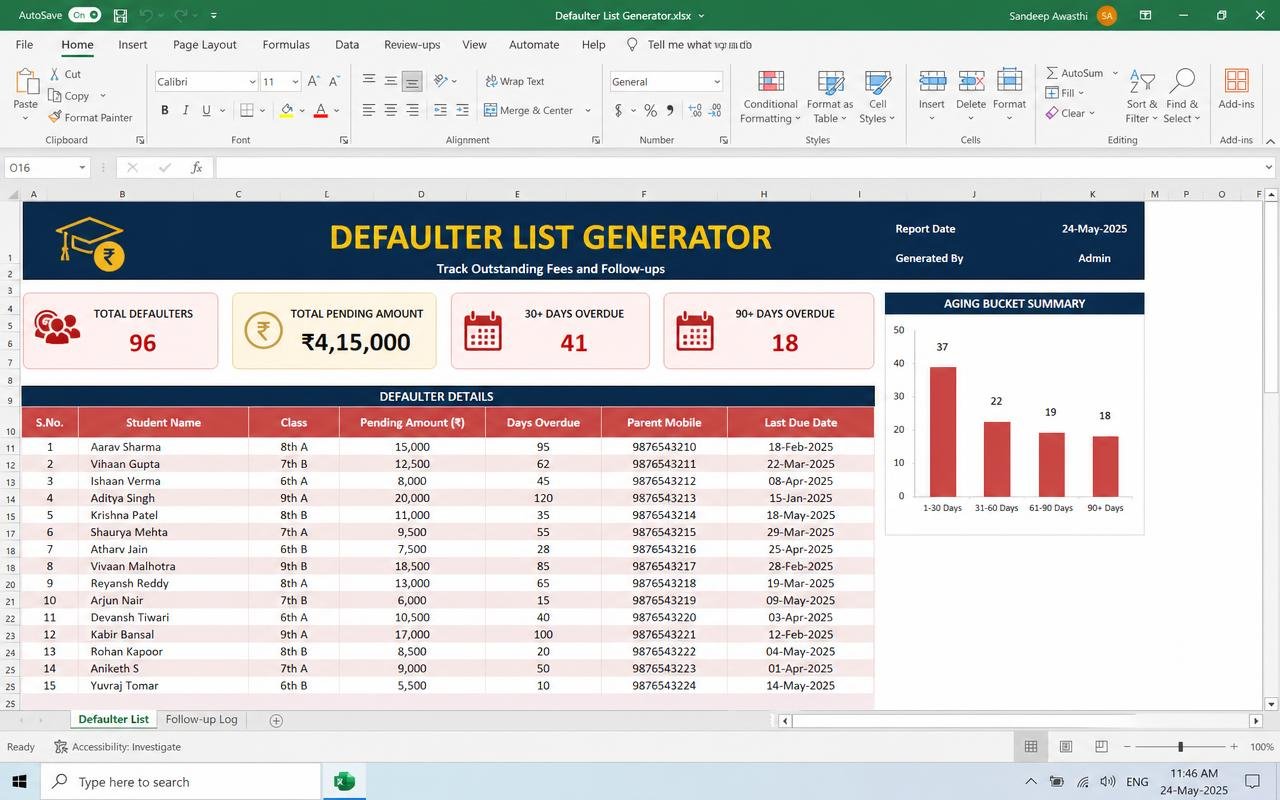This screenshot has width=1280, height=800.
Task: Toggle Top Align
Action: click(369, 81)
